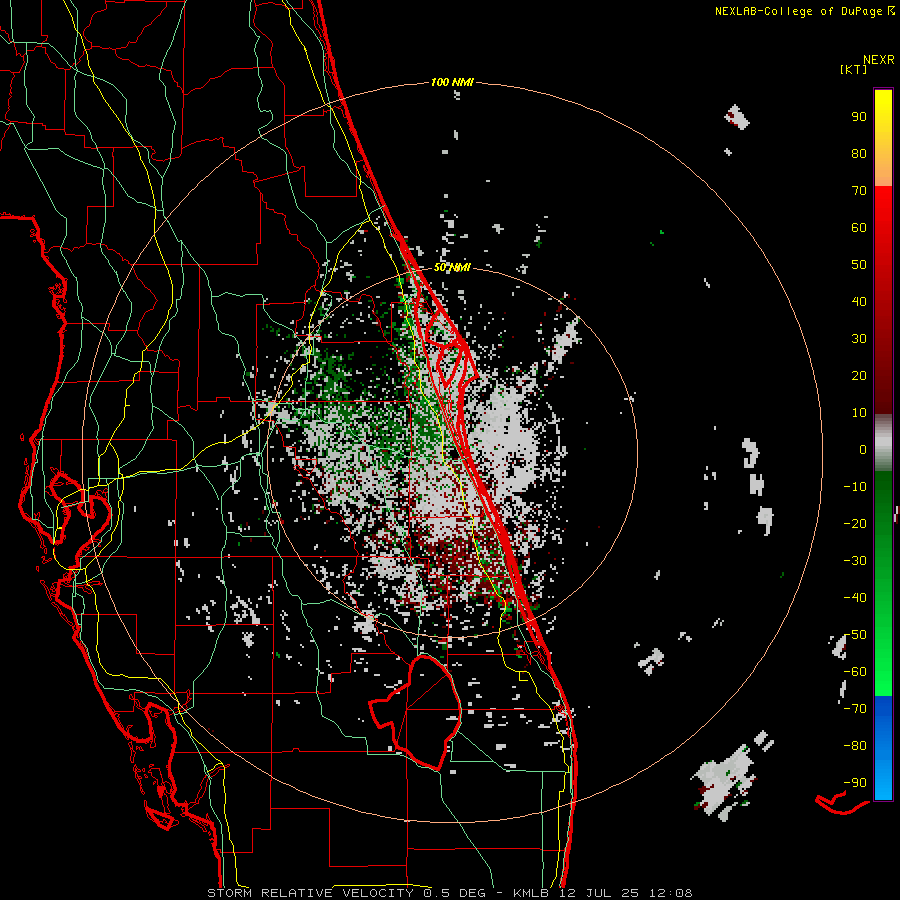Click the -40 value on velocity scale
This screenshot has height=900, width=900.
pos(855,598)
